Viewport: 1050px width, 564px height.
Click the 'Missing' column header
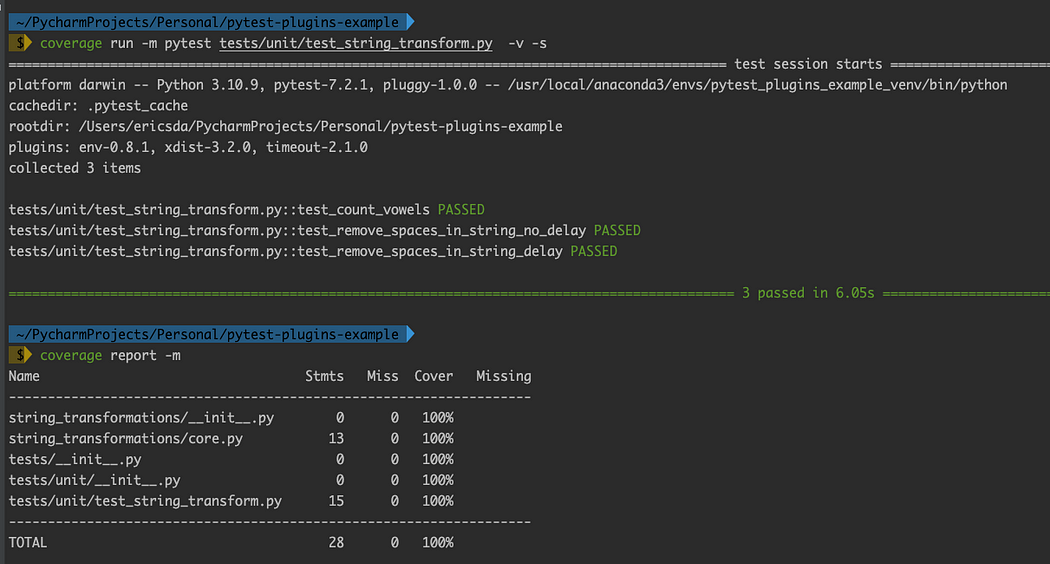point(504,376)
